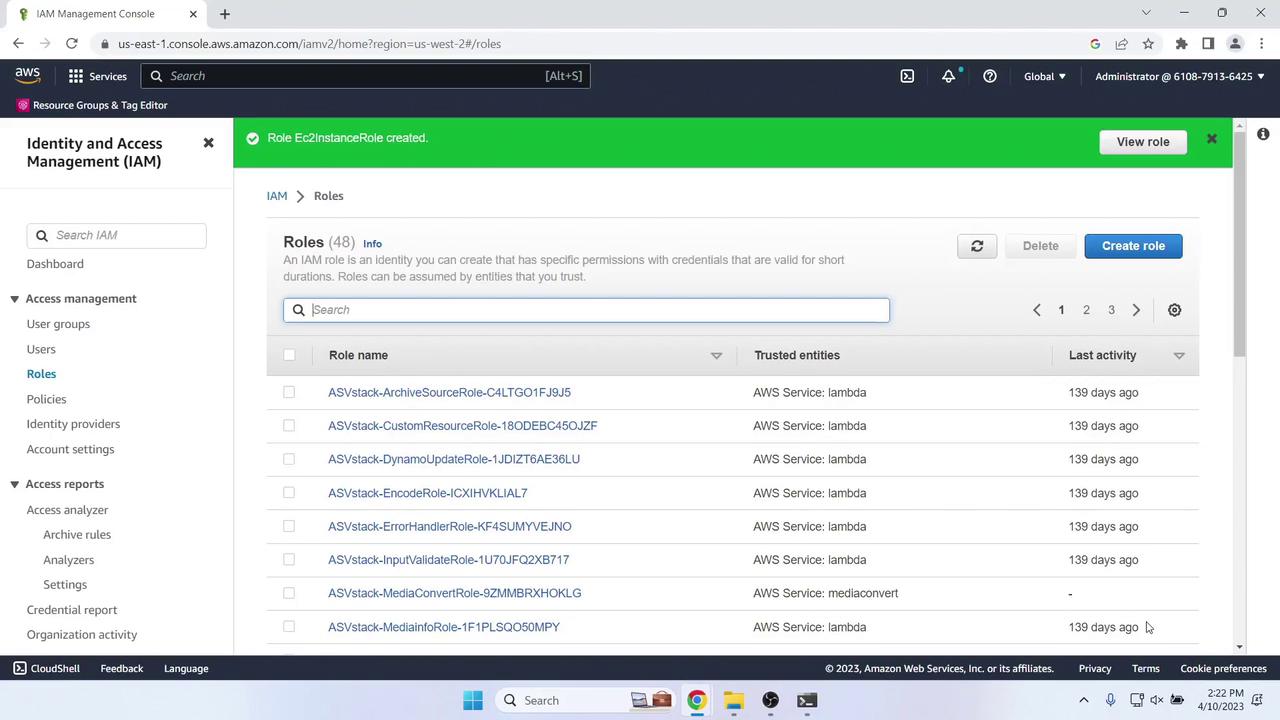The height and width of the screenshot is (720, 1280).
Task: Share this page from the address bar
Action: pos(1121,44)
